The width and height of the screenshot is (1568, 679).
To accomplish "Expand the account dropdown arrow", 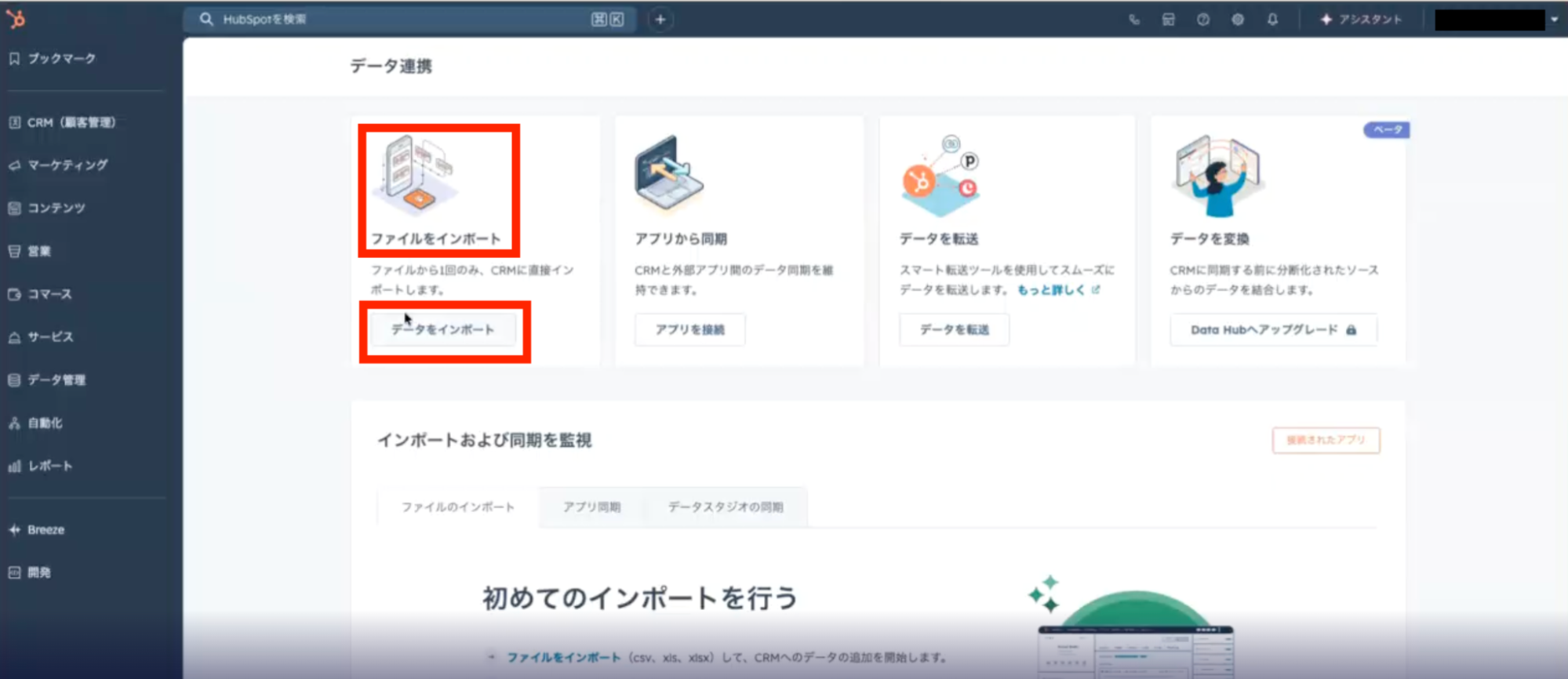I will [1554, 20].
